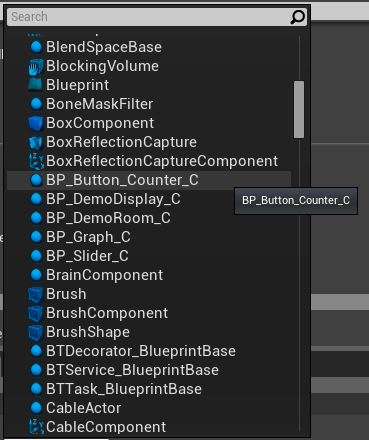Select BP_Button_Counter_C from the list
The width and height of the screenshot is (369, 440).
[149, 180]
